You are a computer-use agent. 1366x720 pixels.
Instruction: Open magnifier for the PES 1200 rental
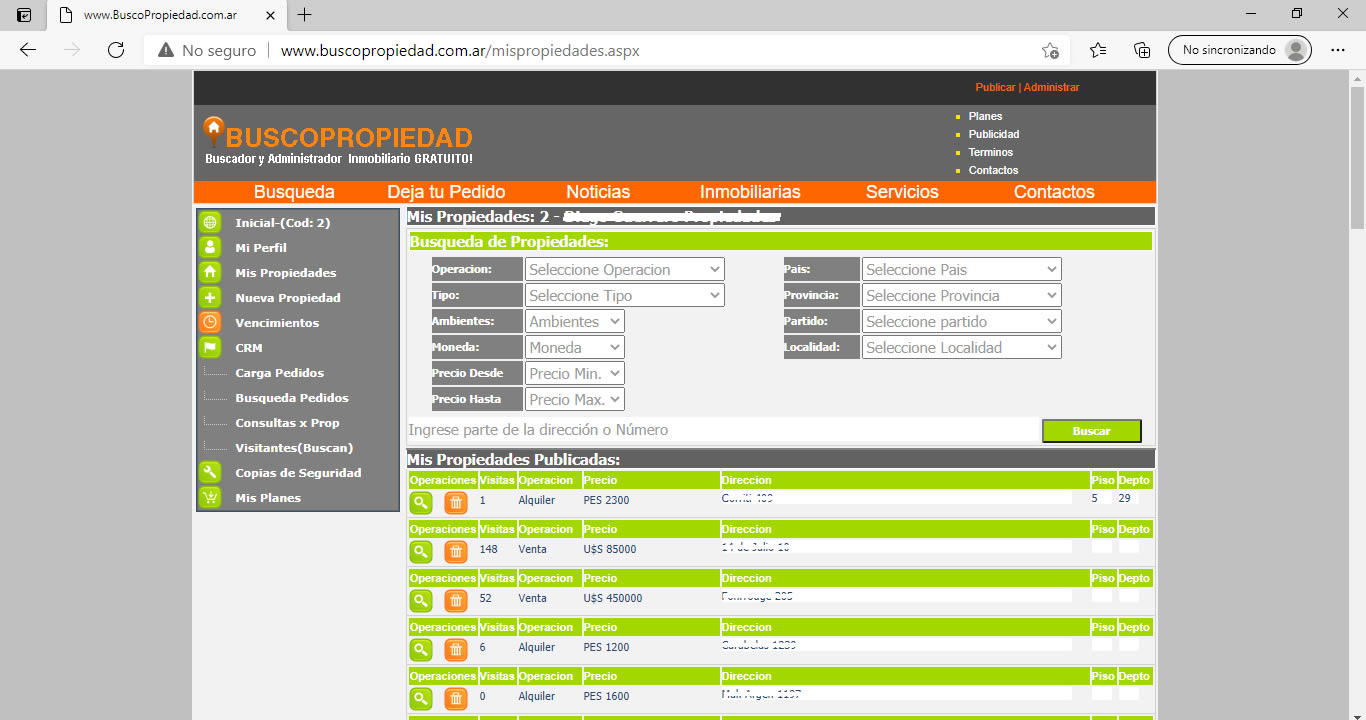[x=421, y=649]
